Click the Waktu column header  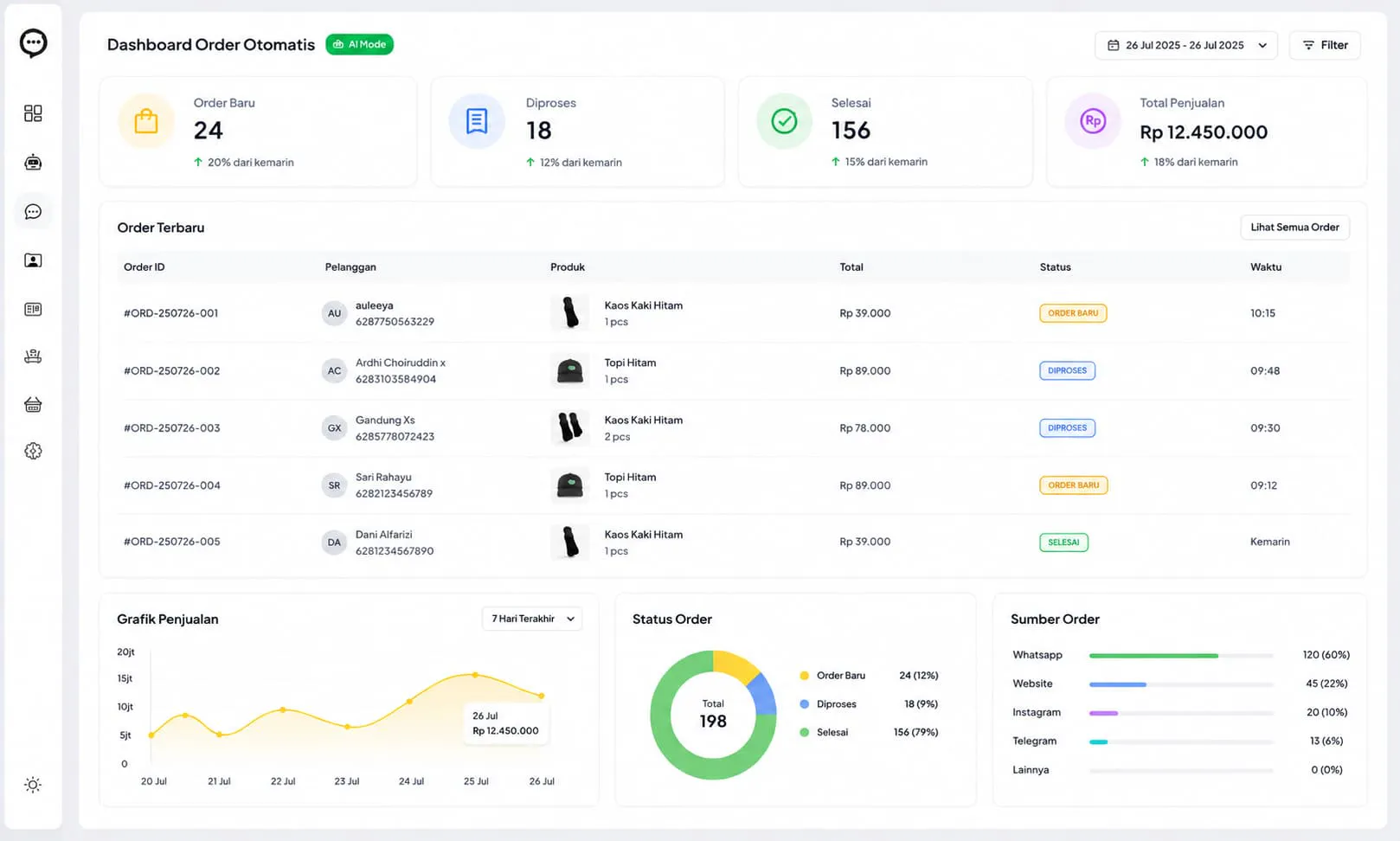point(1266,267)
